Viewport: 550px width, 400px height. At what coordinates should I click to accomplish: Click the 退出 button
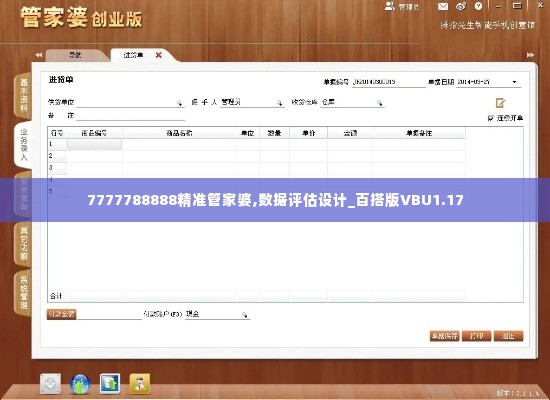pos(508,336)
